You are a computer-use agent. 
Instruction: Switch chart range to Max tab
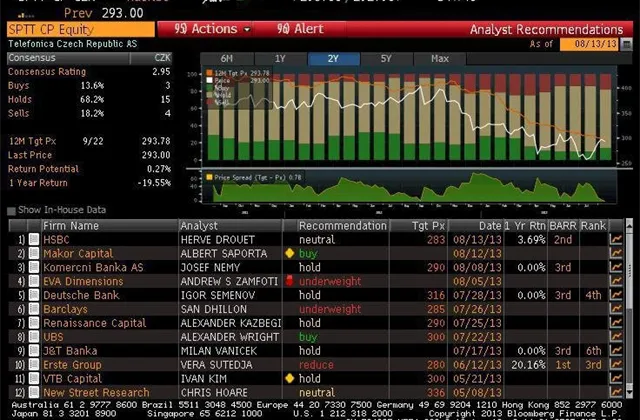440,59
